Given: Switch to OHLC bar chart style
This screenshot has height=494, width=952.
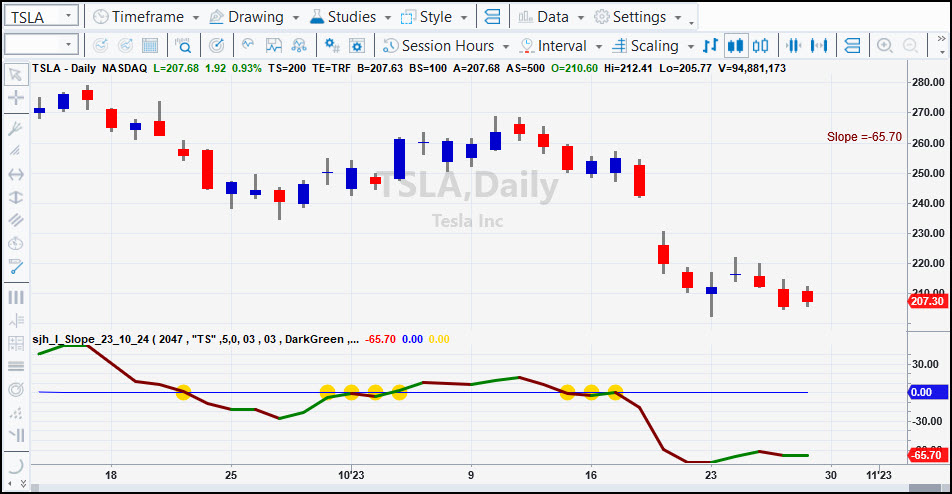Looking at the screenshot, I should point(710,46).
